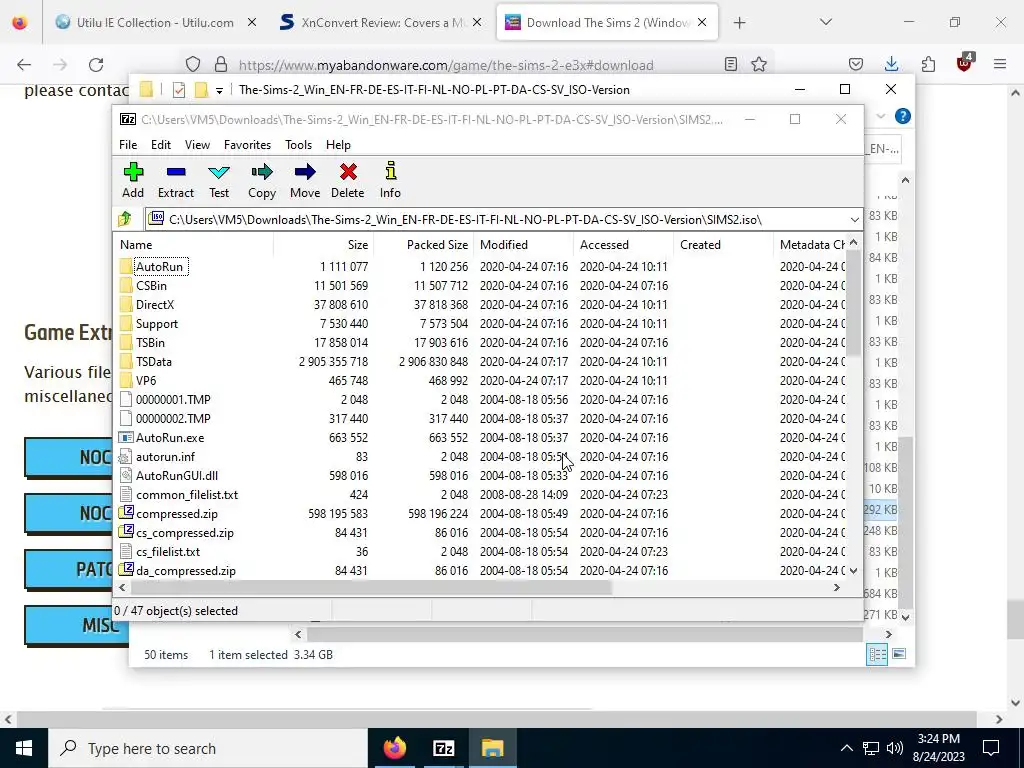The width and height of the screenshot is (1024, 768).
Task: Select the da_compressed.zip file
Action: tap(185, 570)
